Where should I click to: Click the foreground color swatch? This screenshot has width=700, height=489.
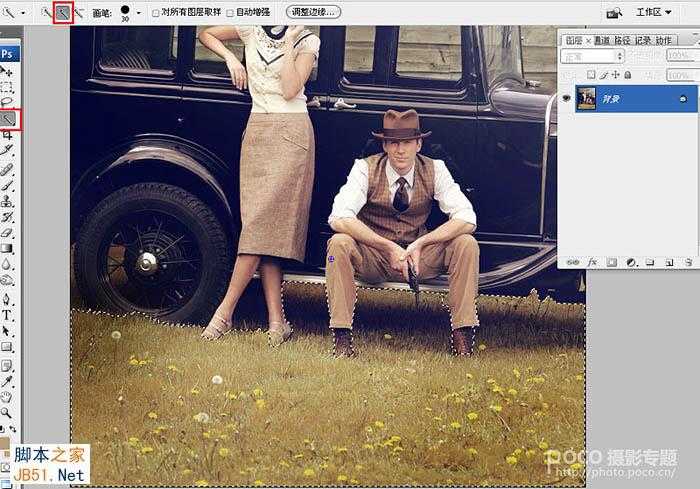click(4, 443)
